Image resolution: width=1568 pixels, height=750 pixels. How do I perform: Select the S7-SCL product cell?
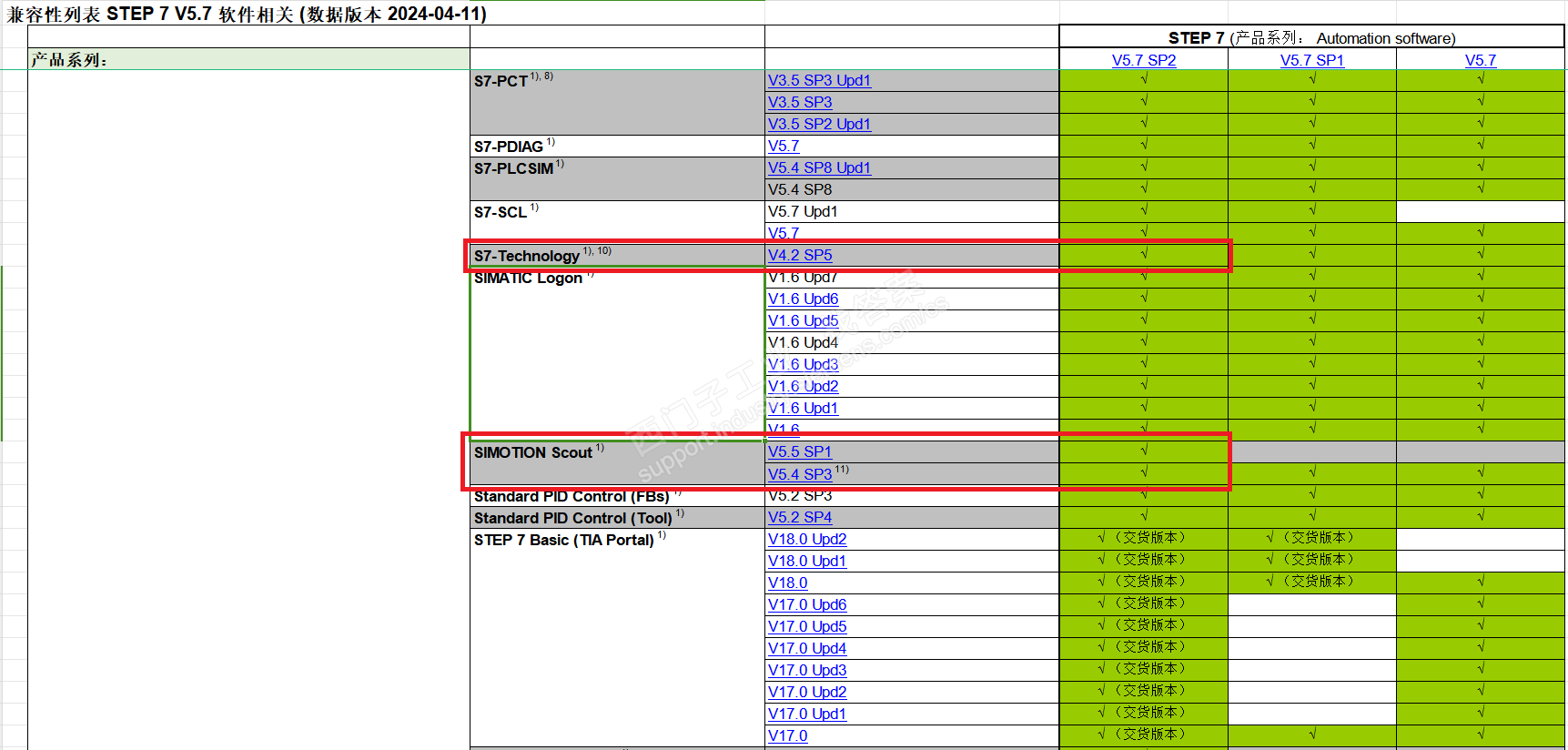coord(617,222)
